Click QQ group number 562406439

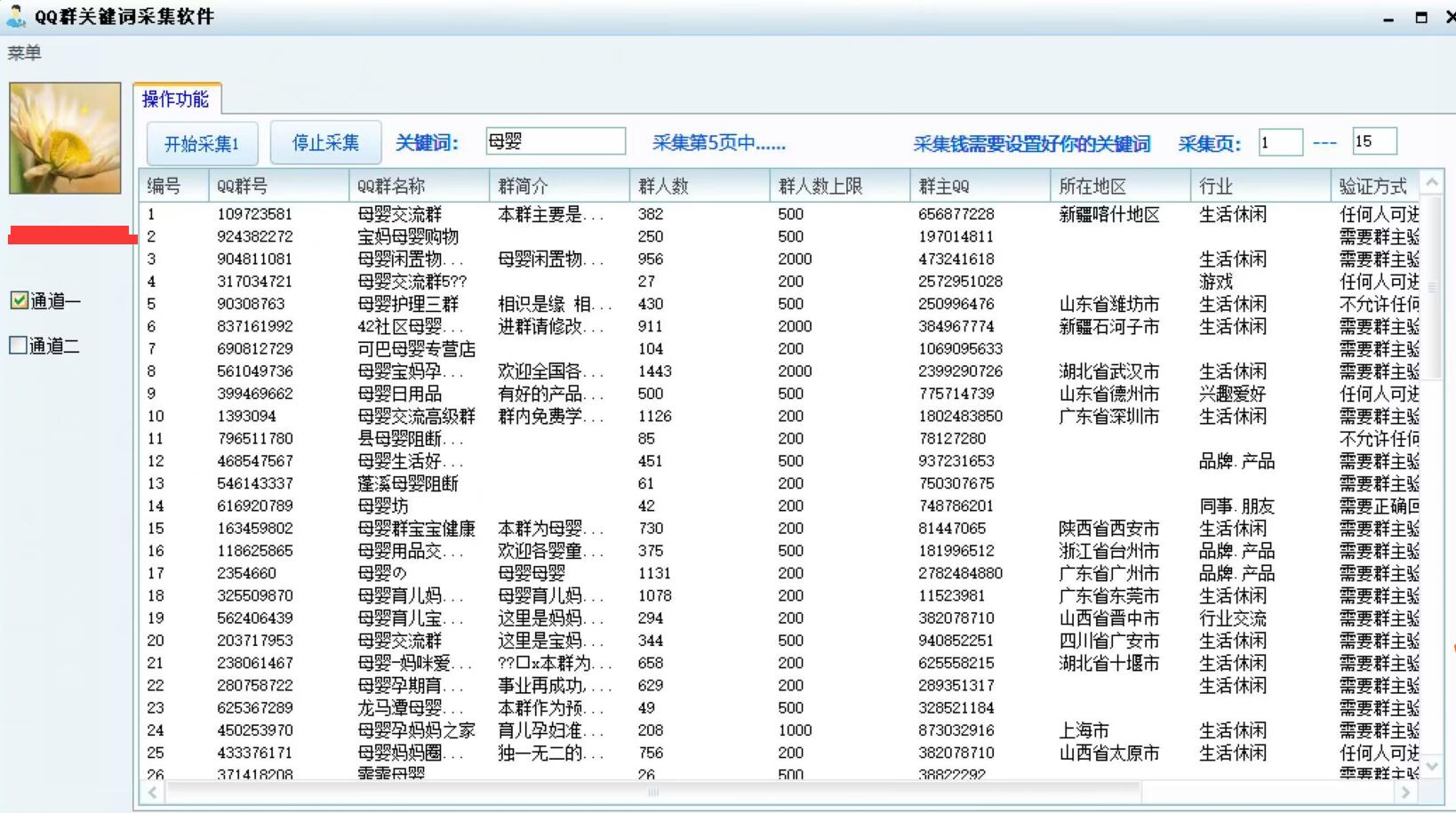click(254, 618)
